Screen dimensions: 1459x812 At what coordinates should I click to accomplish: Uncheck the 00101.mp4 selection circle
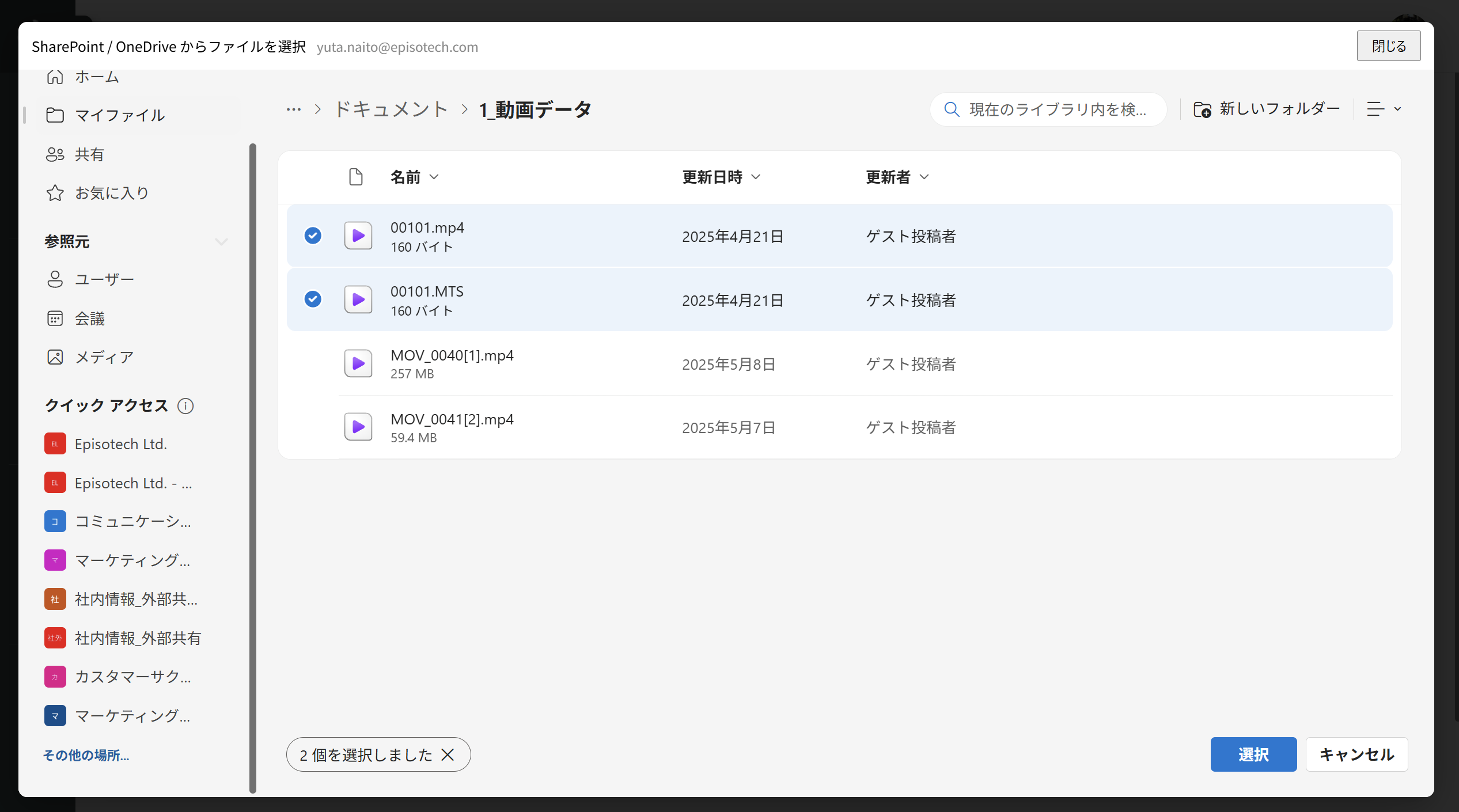[313, 236]
